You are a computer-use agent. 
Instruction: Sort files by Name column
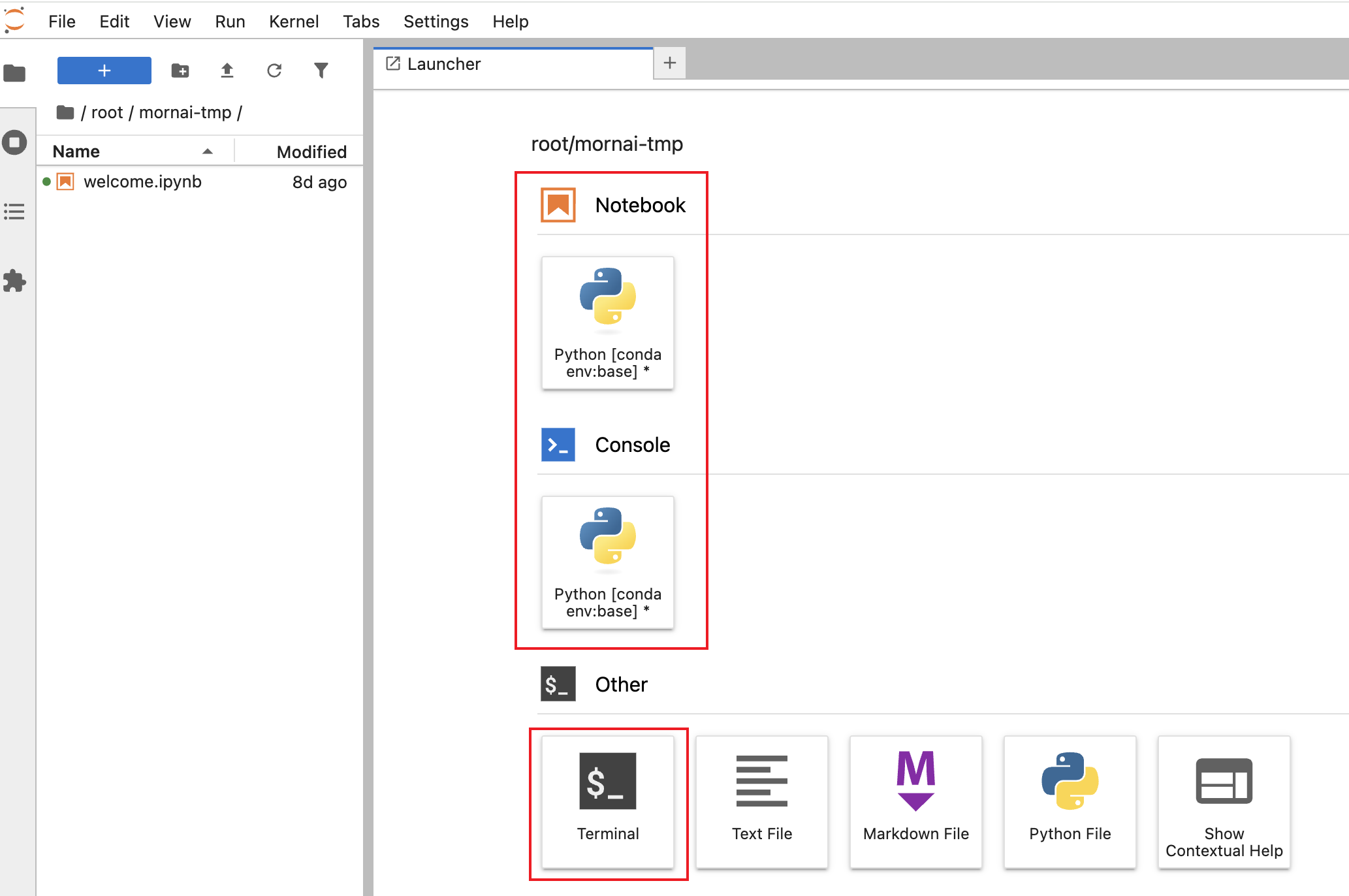pos(76,152)
